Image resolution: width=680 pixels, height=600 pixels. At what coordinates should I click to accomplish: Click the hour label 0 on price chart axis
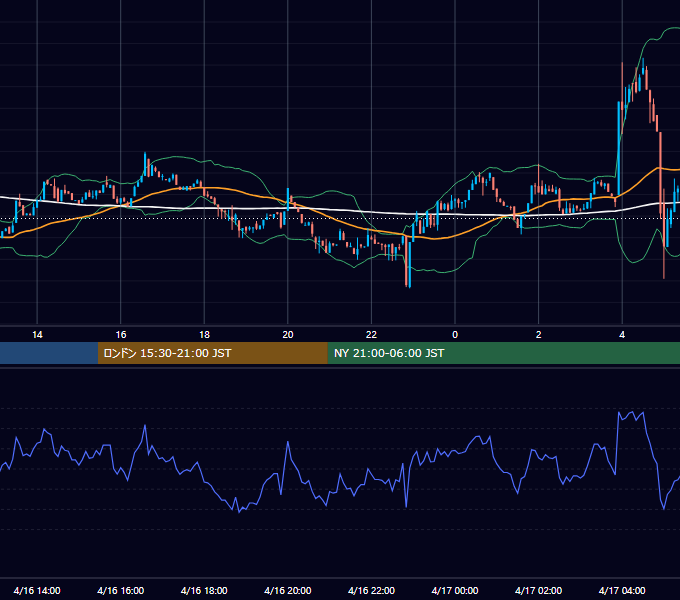click(x=455, y=335)
